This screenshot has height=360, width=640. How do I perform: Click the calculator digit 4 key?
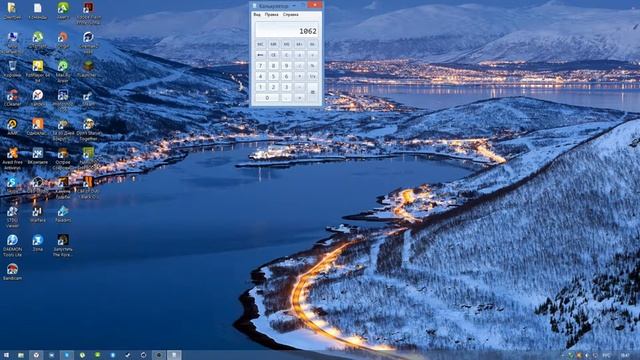pos(260,76)
